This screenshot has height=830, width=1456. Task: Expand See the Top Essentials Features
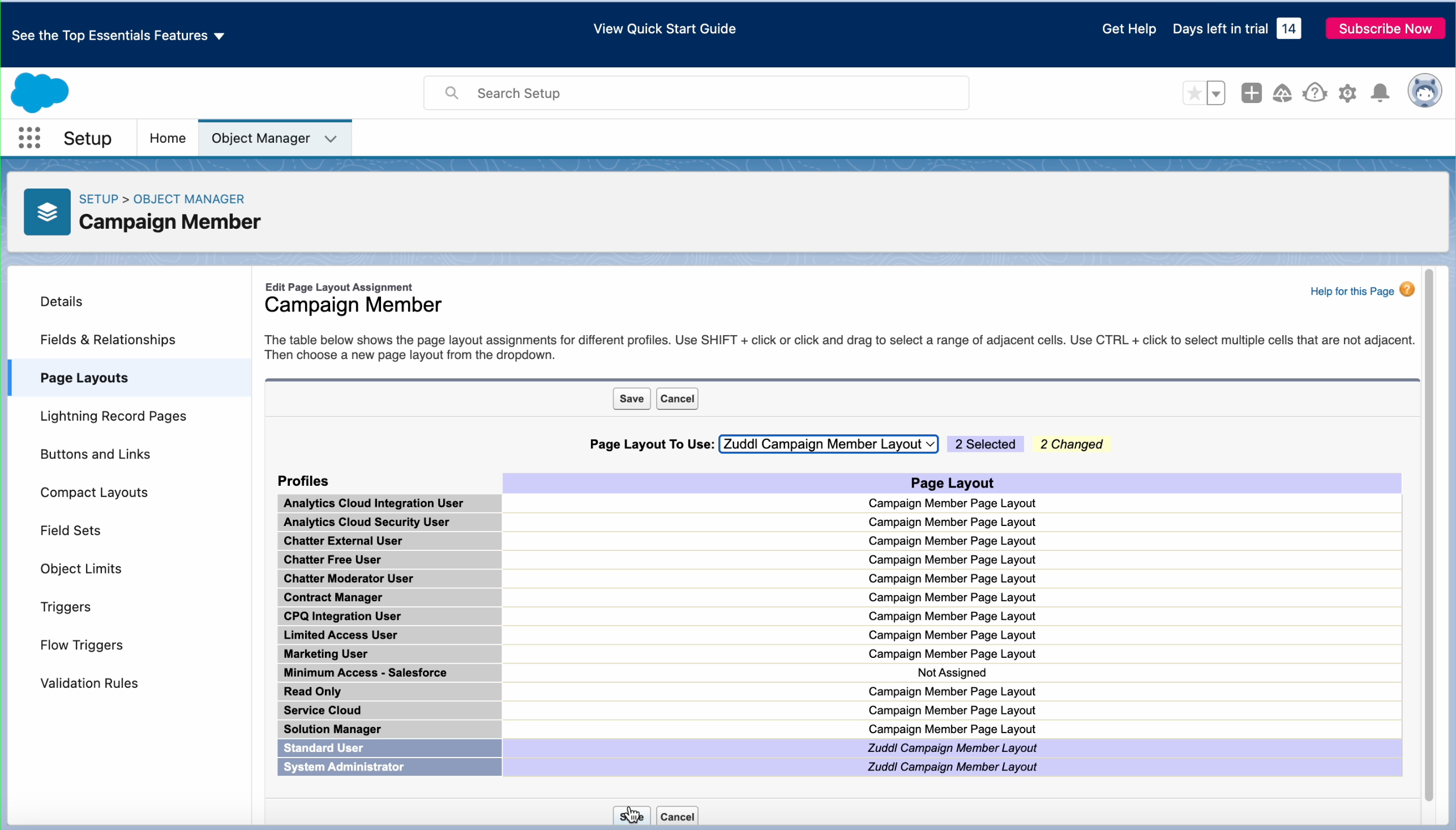coord(117,35)
